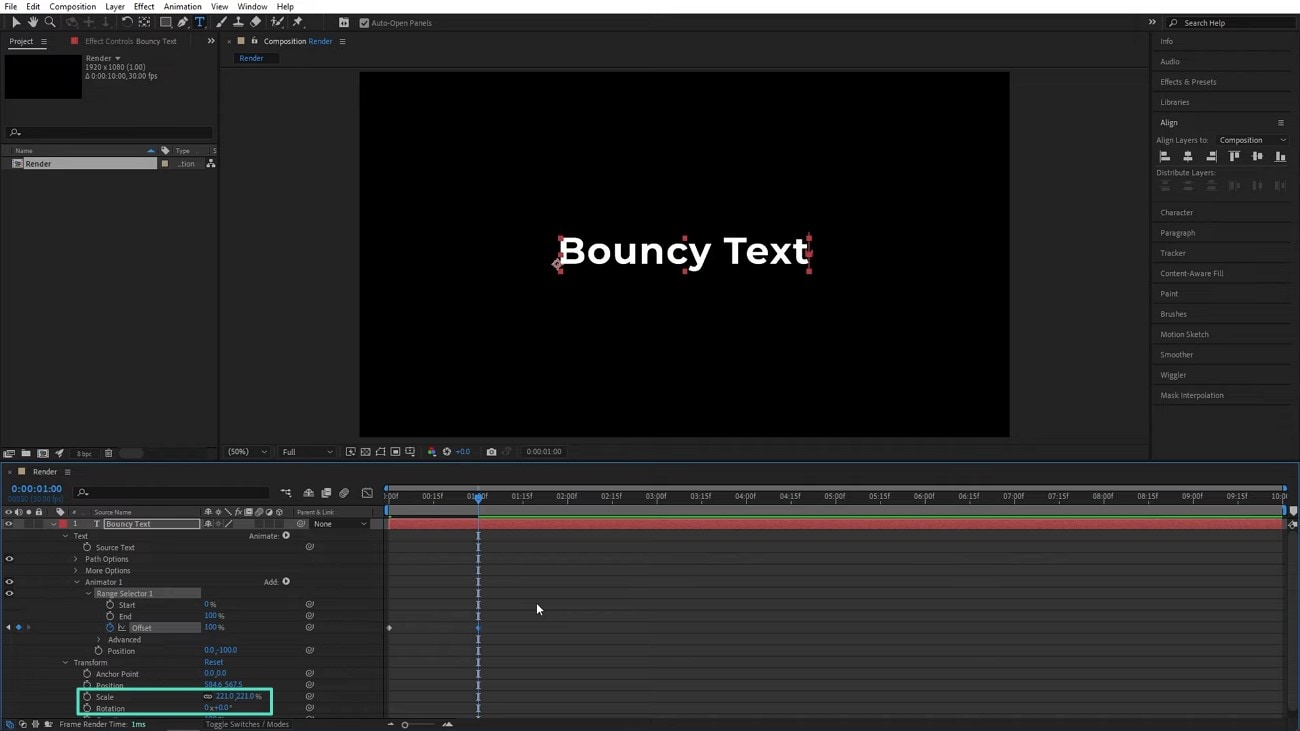Viewport: 1300px width, 731px height.
Task: Enable the Anchor Point stopwatch
Action: click(x=87, y=674)
